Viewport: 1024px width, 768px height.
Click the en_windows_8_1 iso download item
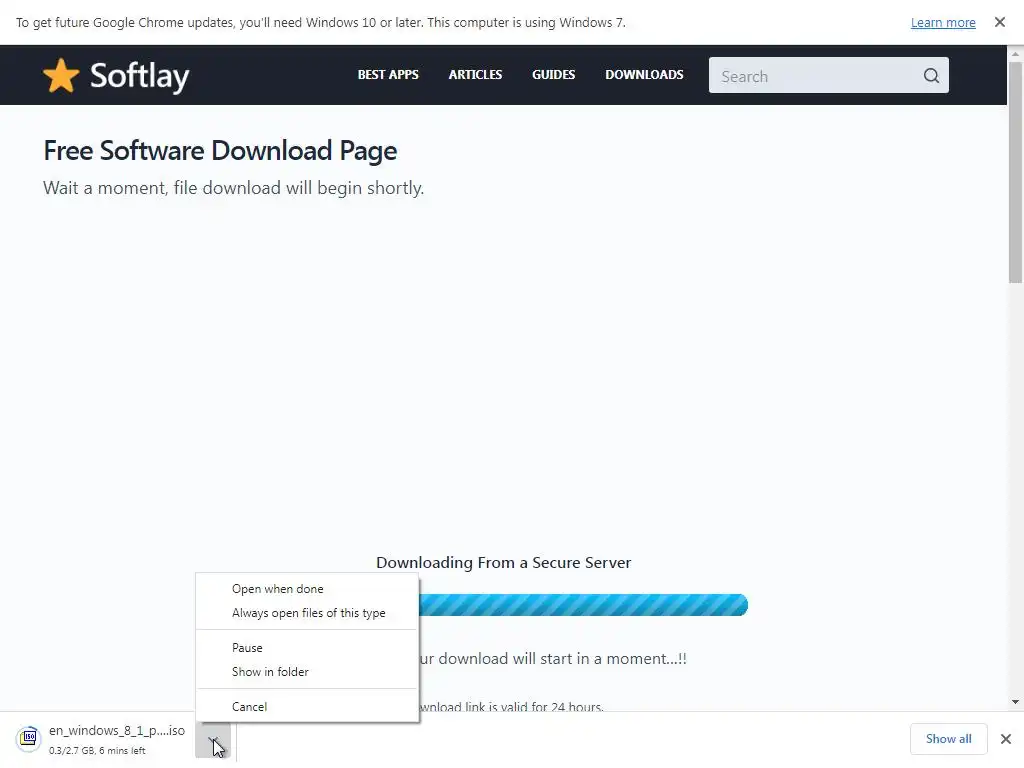click(x=117, y=731)
